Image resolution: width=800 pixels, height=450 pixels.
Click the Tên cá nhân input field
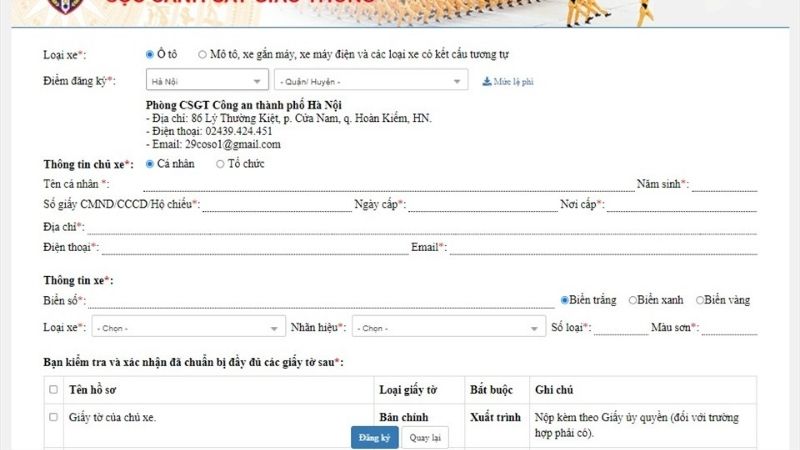[388, 183]
